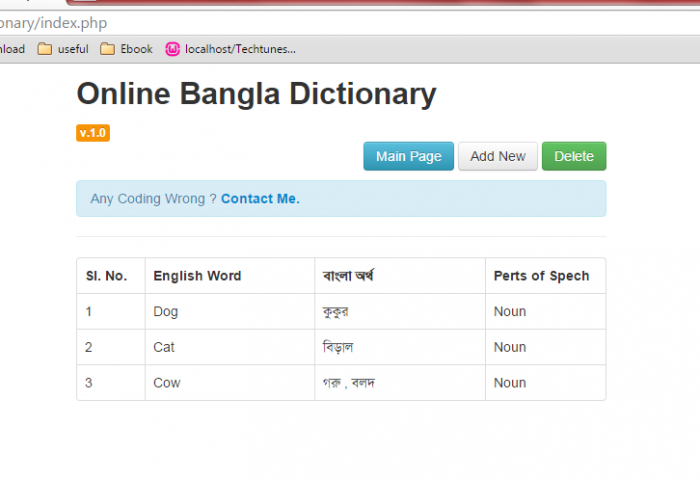This screenshot has height=479, width=700.
Task: Click the 'Sl. No.' column header
Action: (x=106, y=276)
